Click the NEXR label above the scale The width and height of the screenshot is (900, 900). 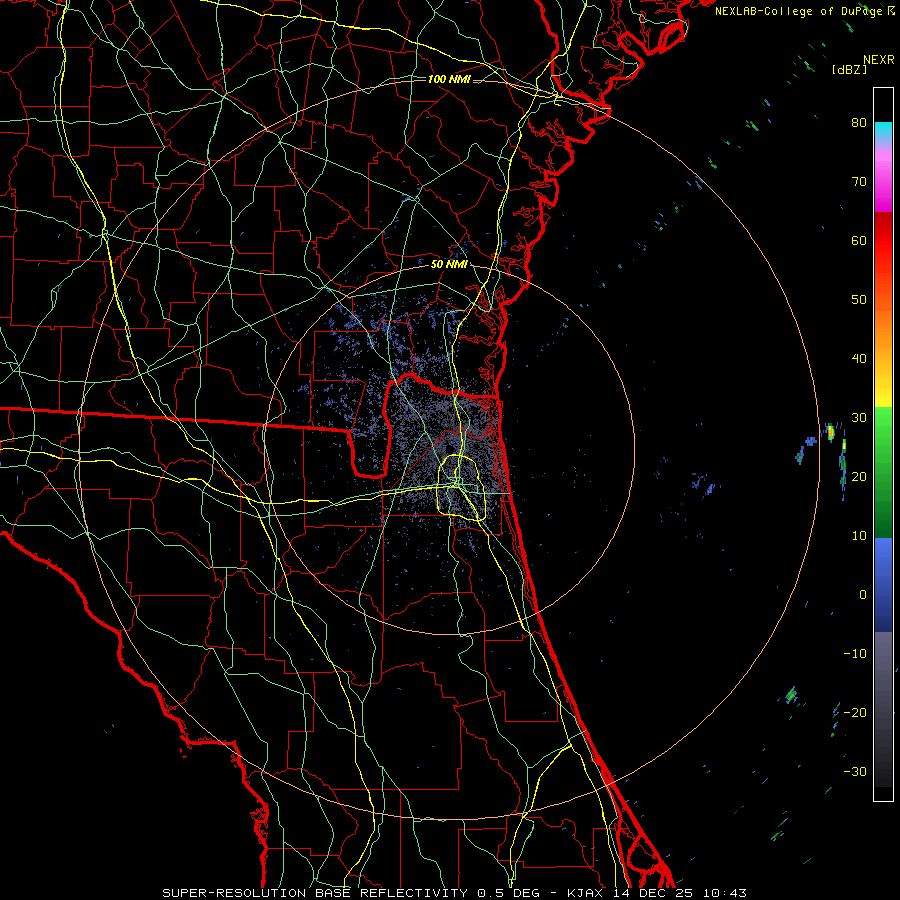click(x=878, y=60)
